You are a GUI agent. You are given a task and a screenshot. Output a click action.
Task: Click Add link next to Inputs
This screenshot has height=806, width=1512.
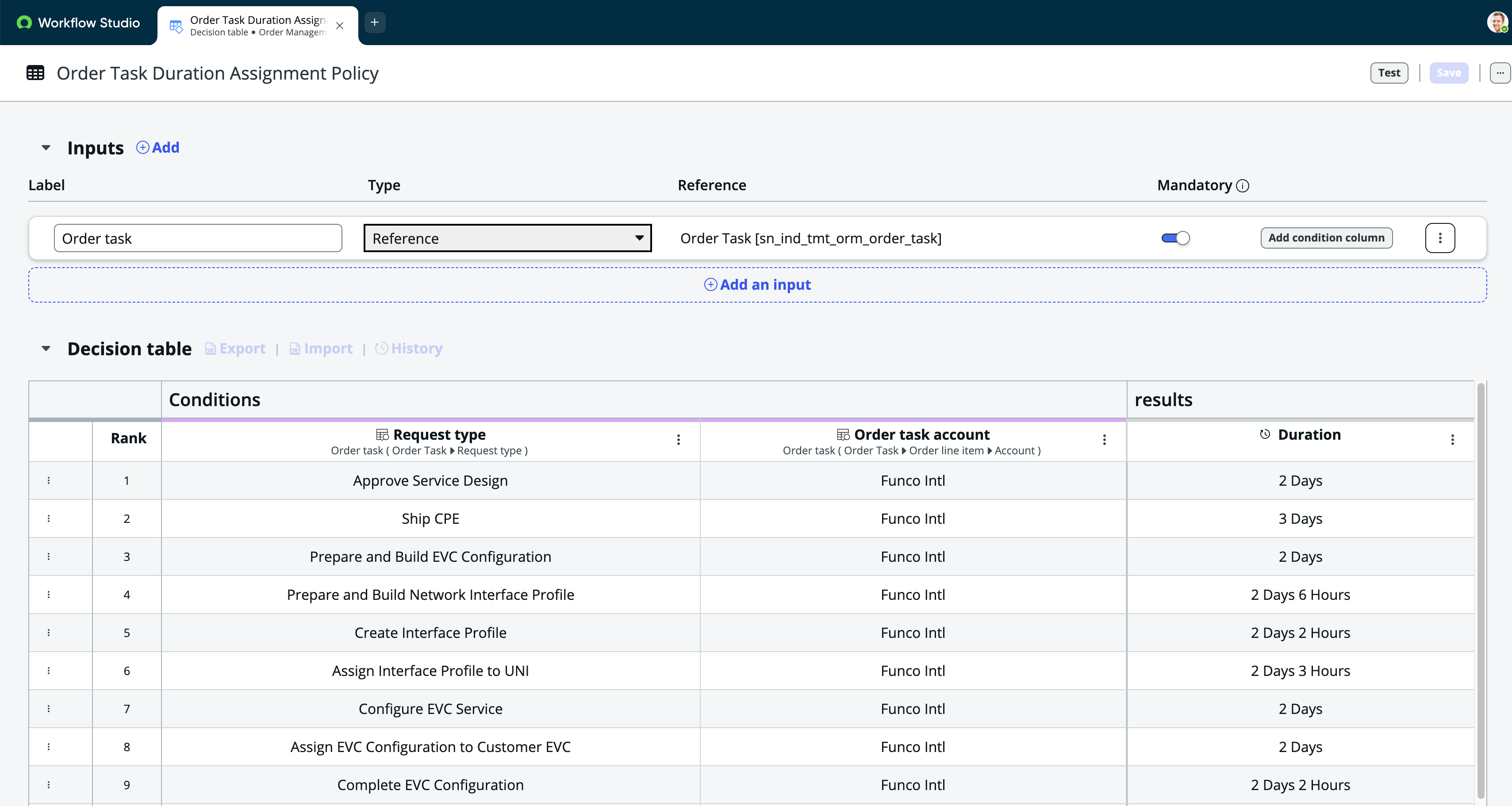click(x=158, y=147)
